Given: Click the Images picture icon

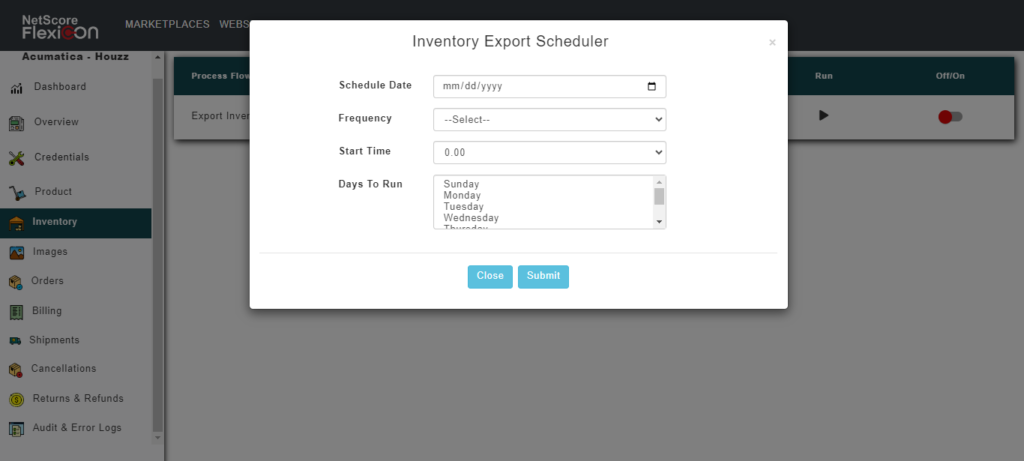Looking at the screenshot, I should coord(17,252).
